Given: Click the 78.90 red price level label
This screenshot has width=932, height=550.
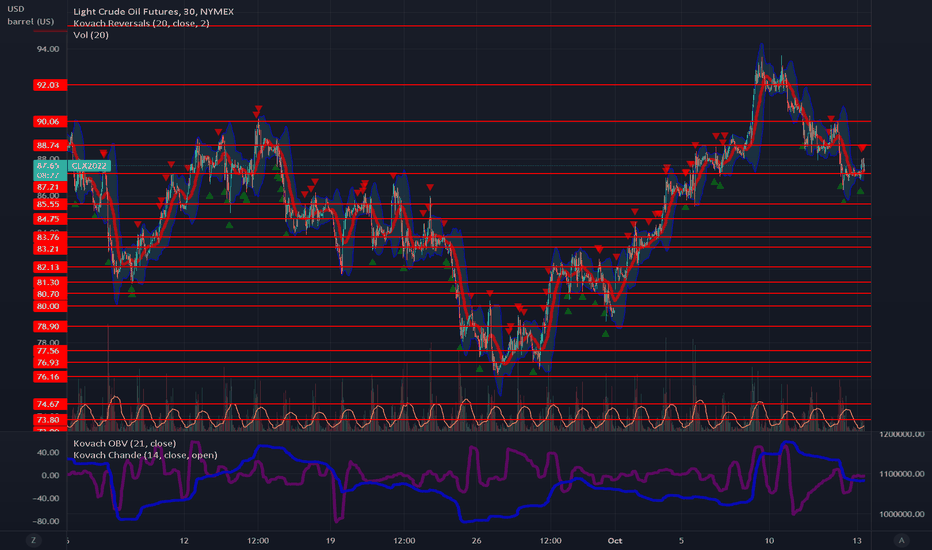Looking at the screenshot, I should (50, 326).
